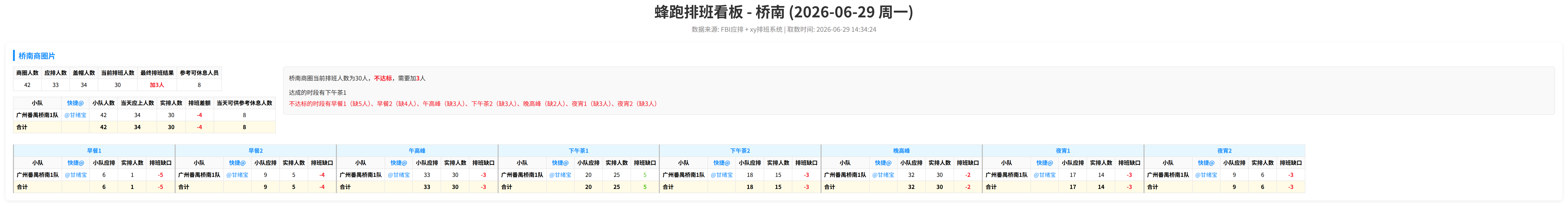Open the @甘绪宝 mention in the 下午茶1 table

coord(560,175)
